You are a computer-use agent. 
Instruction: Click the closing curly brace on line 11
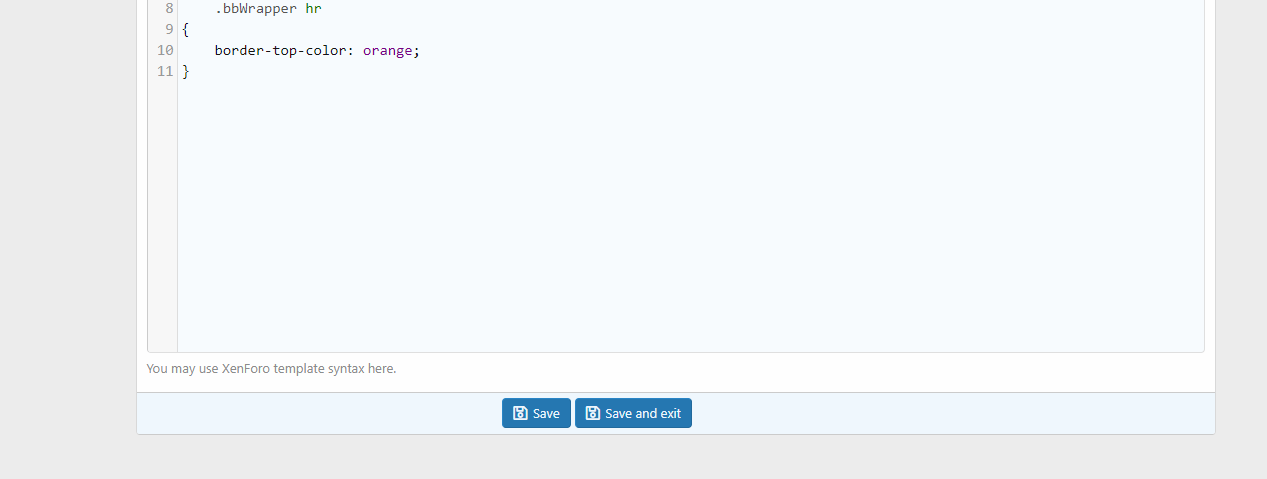point(186,71)
